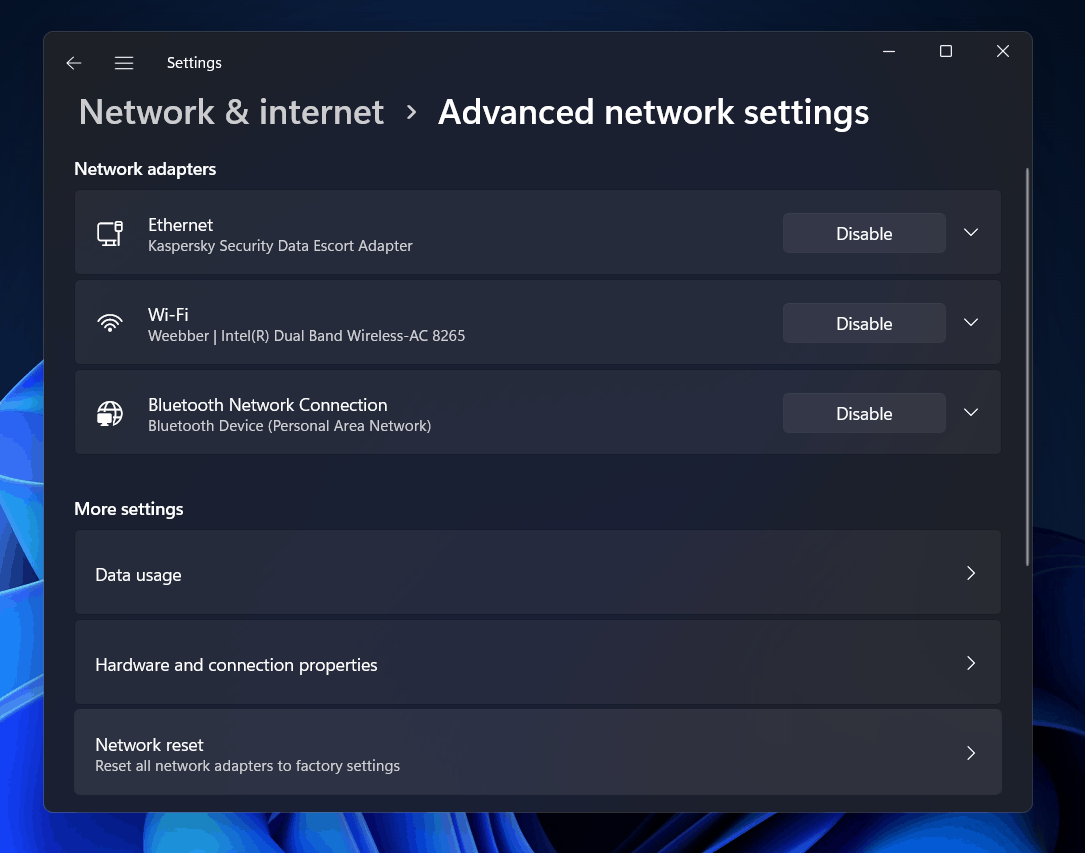
Task: Open Hardware and connection properties
Action: (x=538, y=662)
